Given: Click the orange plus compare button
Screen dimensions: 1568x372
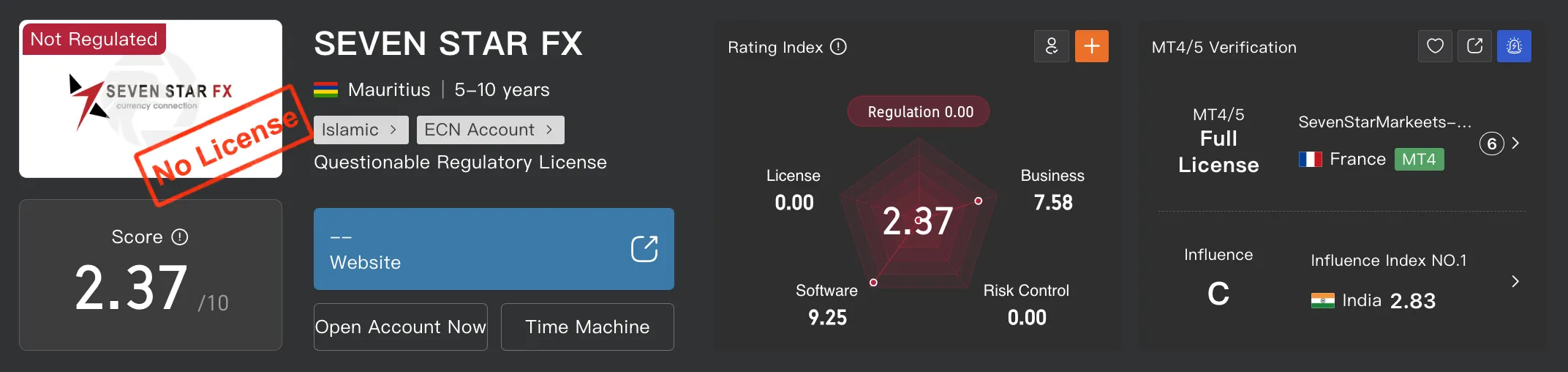Looking at the screenshot, I should coord(1091,46).
